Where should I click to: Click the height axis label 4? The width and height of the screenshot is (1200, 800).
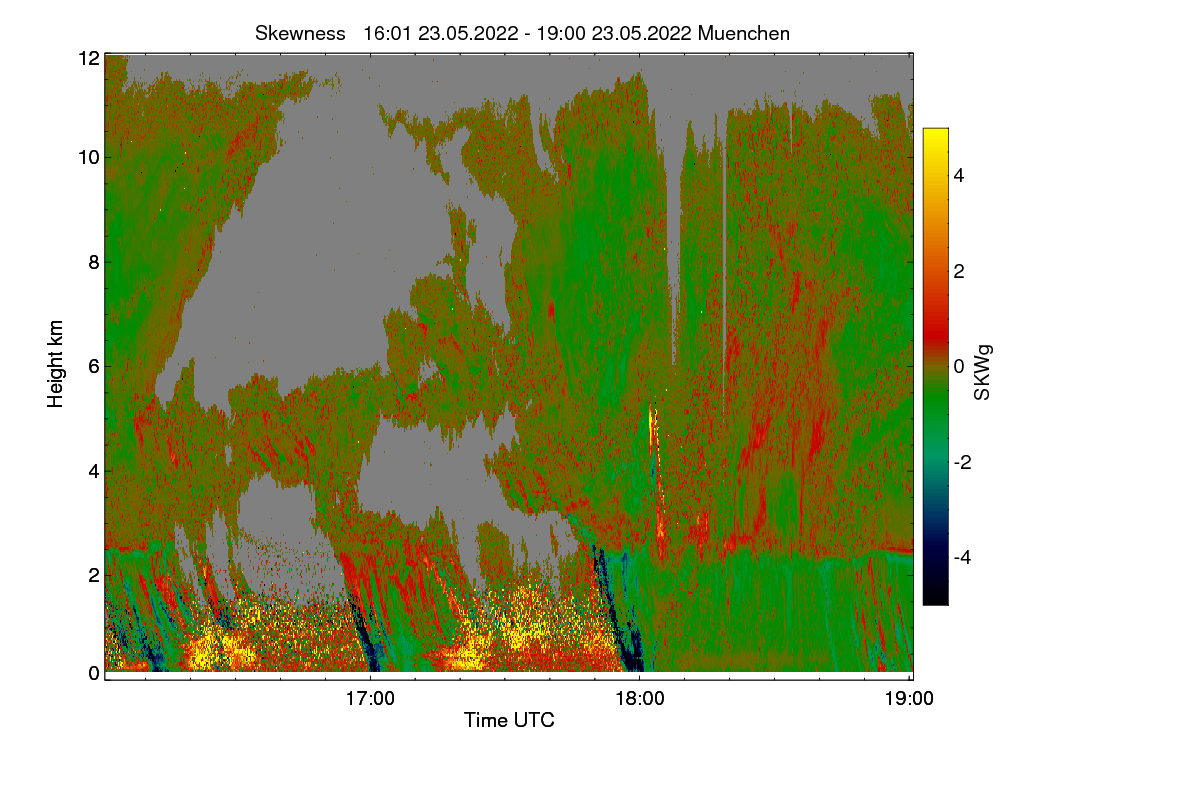pyautogui.click(x=94, y=470)
